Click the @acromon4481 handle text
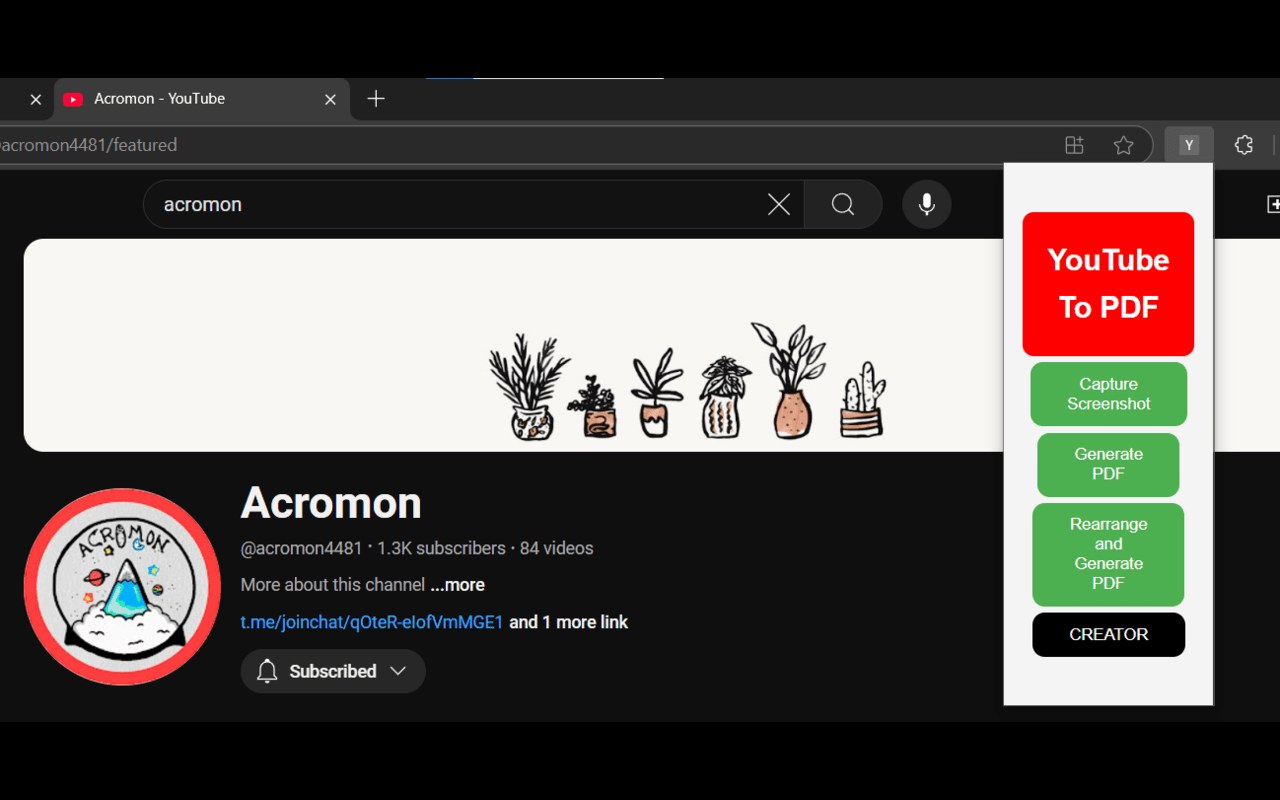Viewport: 1280px width, 800px height. pos(301,548)
